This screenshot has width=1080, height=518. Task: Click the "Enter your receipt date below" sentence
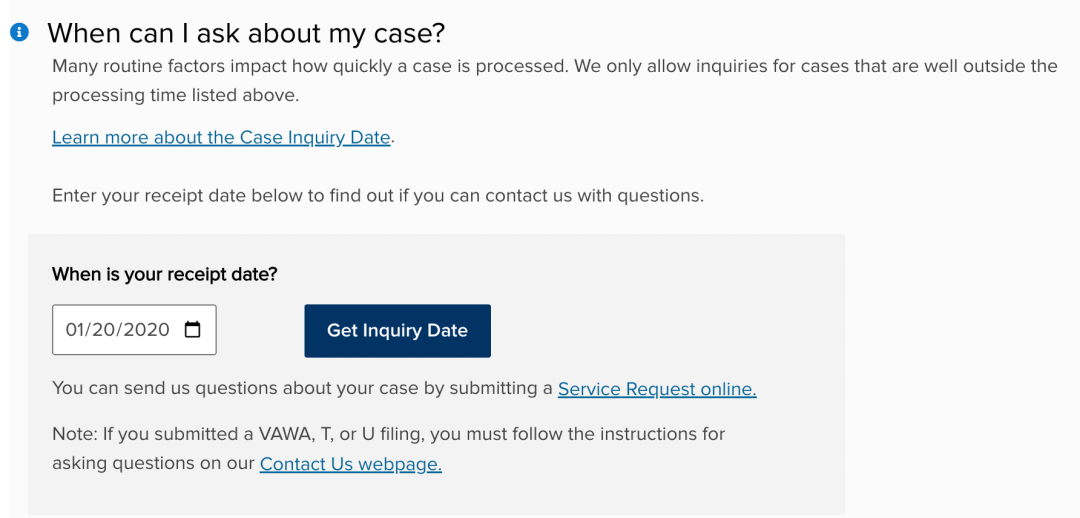[x=377, y=195]
